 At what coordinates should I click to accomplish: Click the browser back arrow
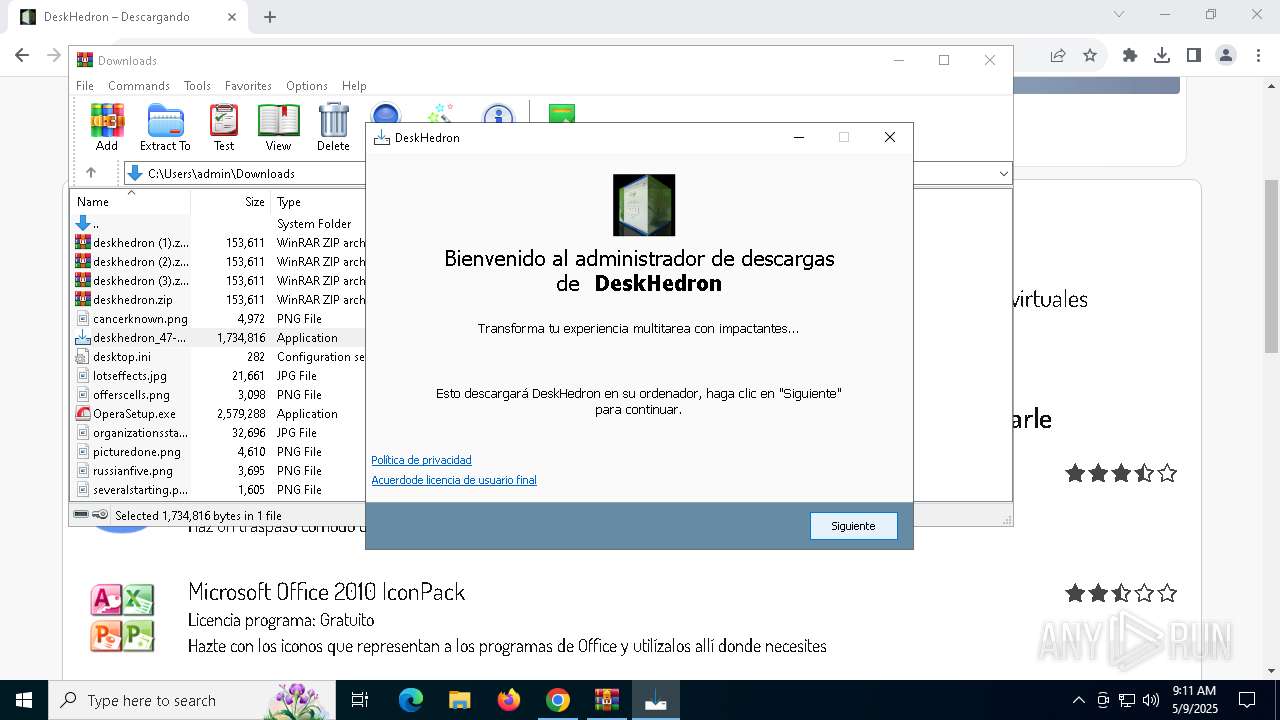click(22, 56)
